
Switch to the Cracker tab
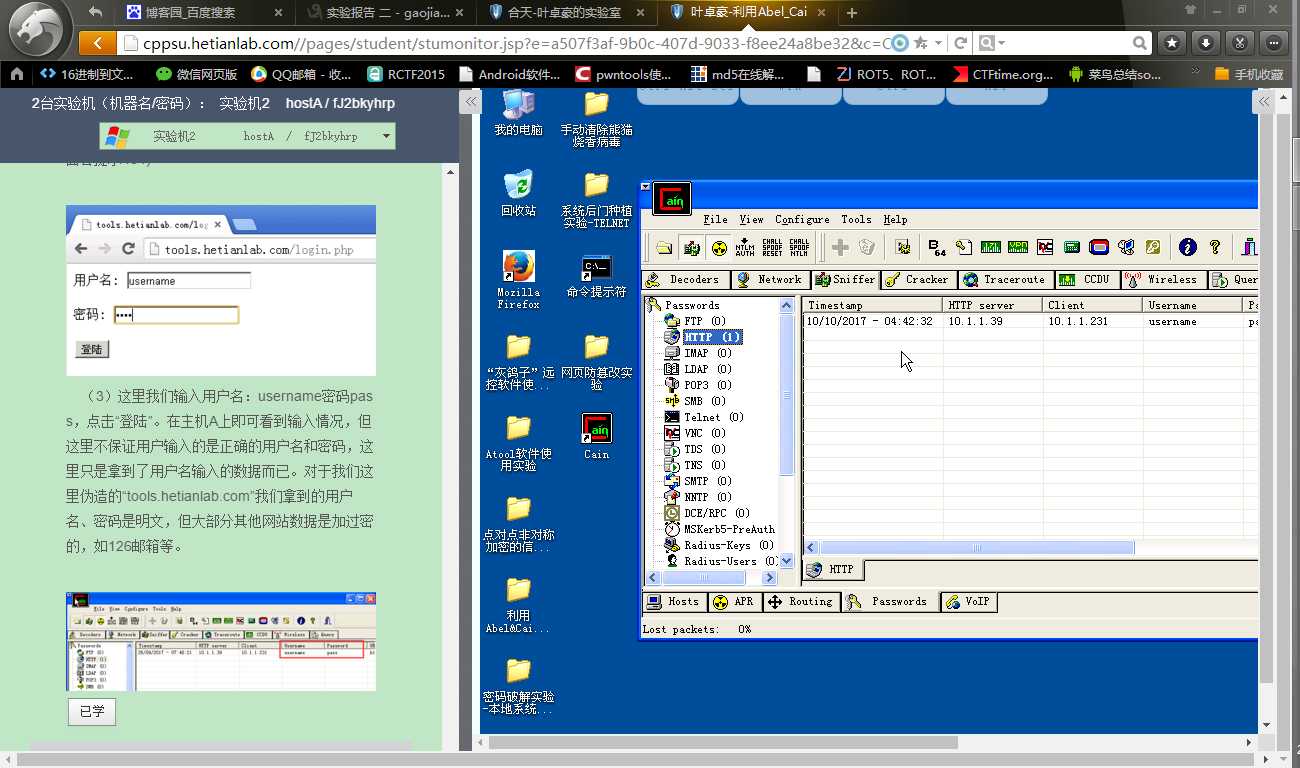pyautogui.click(x=918, y=280)
